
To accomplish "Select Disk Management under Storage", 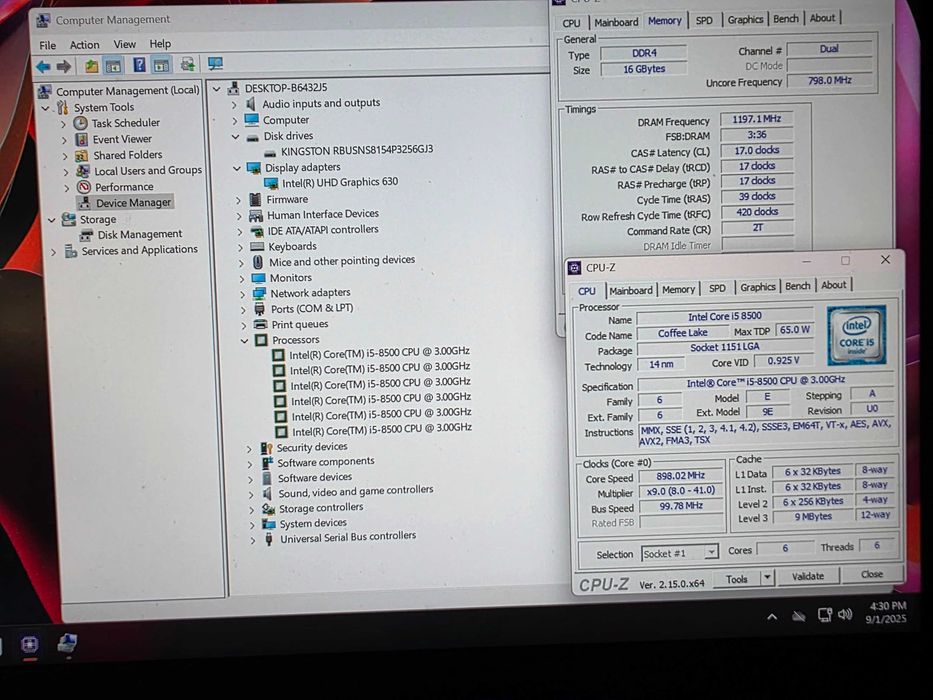I will (140, 234).
